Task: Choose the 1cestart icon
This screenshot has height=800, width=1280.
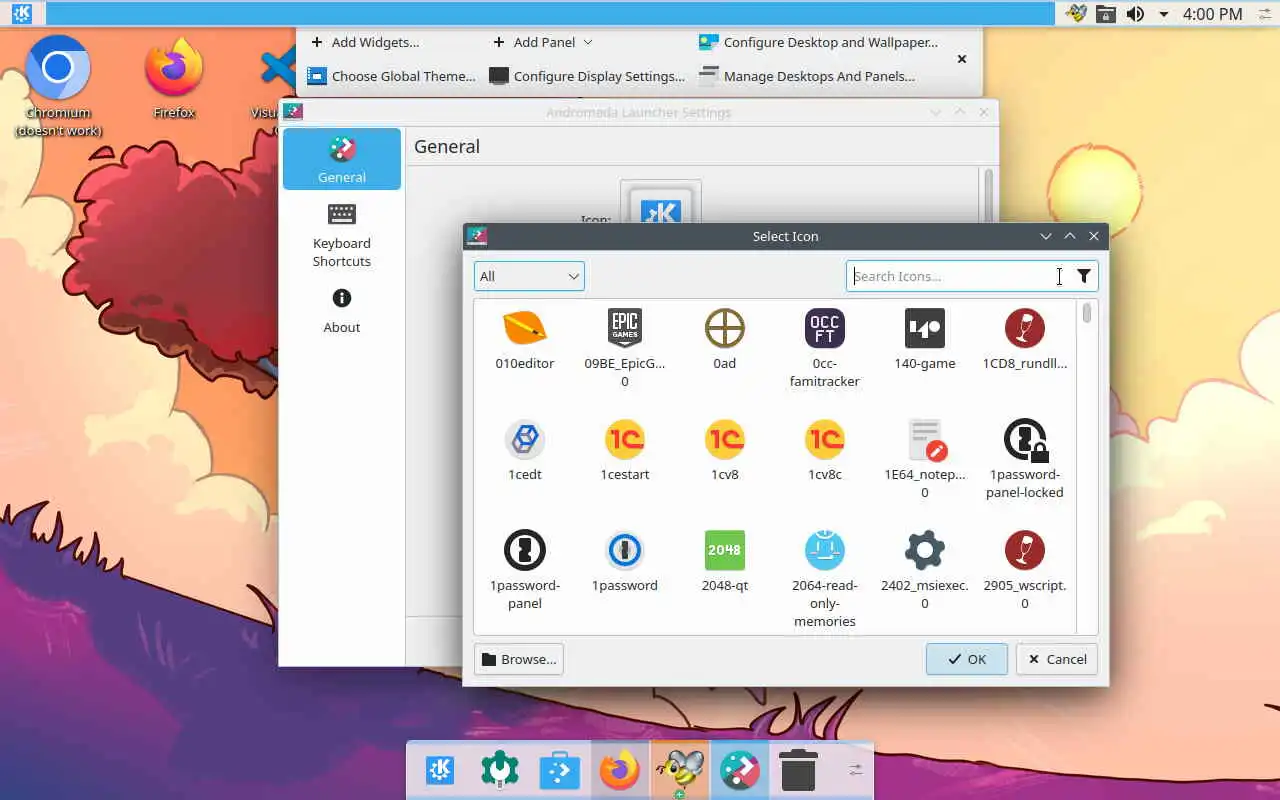Action: click(x=625, y=451)
